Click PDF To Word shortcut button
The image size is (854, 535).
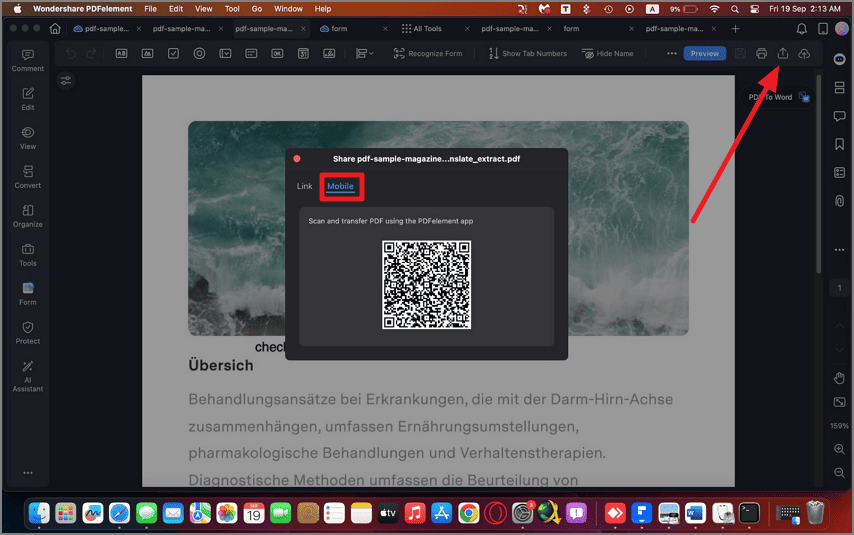coord(779,97)
